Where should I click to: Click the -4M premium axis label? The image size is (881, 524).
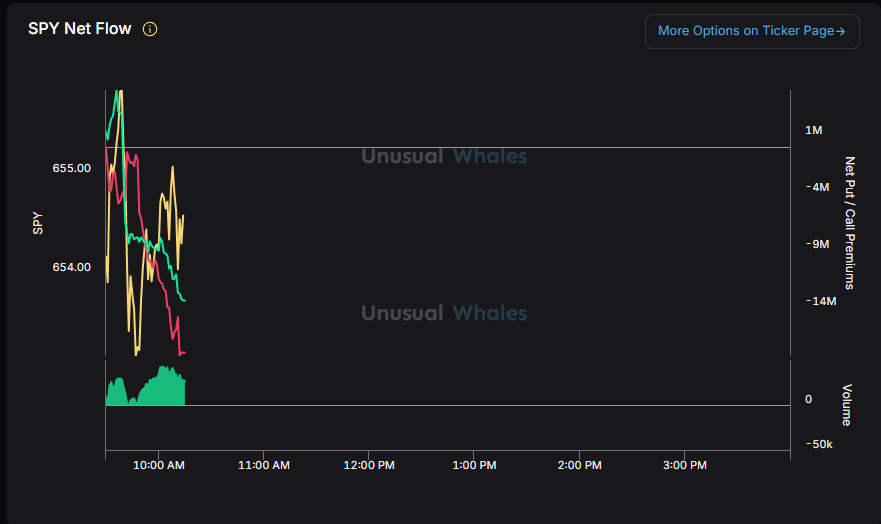[818, 187]
